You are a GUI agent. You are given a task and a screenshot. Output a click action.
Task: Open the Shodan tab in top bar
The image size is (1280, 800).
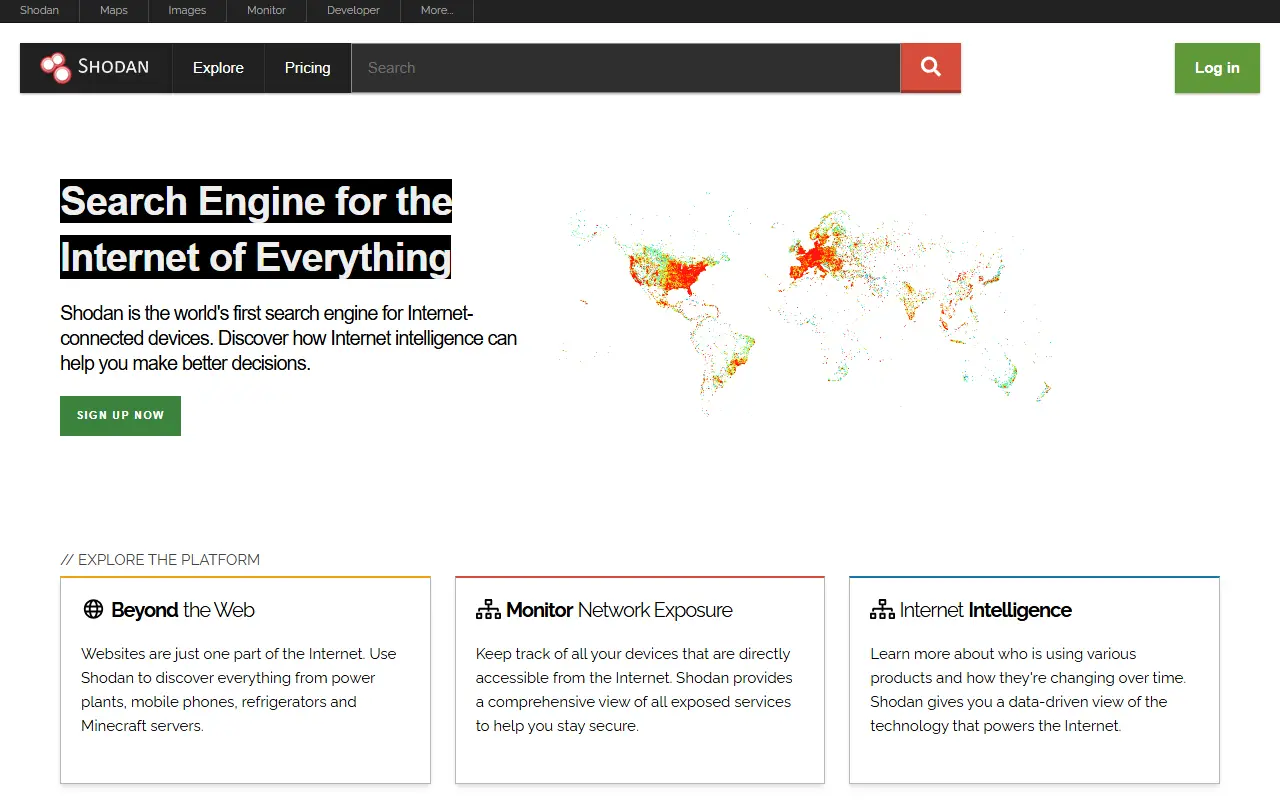39,11
